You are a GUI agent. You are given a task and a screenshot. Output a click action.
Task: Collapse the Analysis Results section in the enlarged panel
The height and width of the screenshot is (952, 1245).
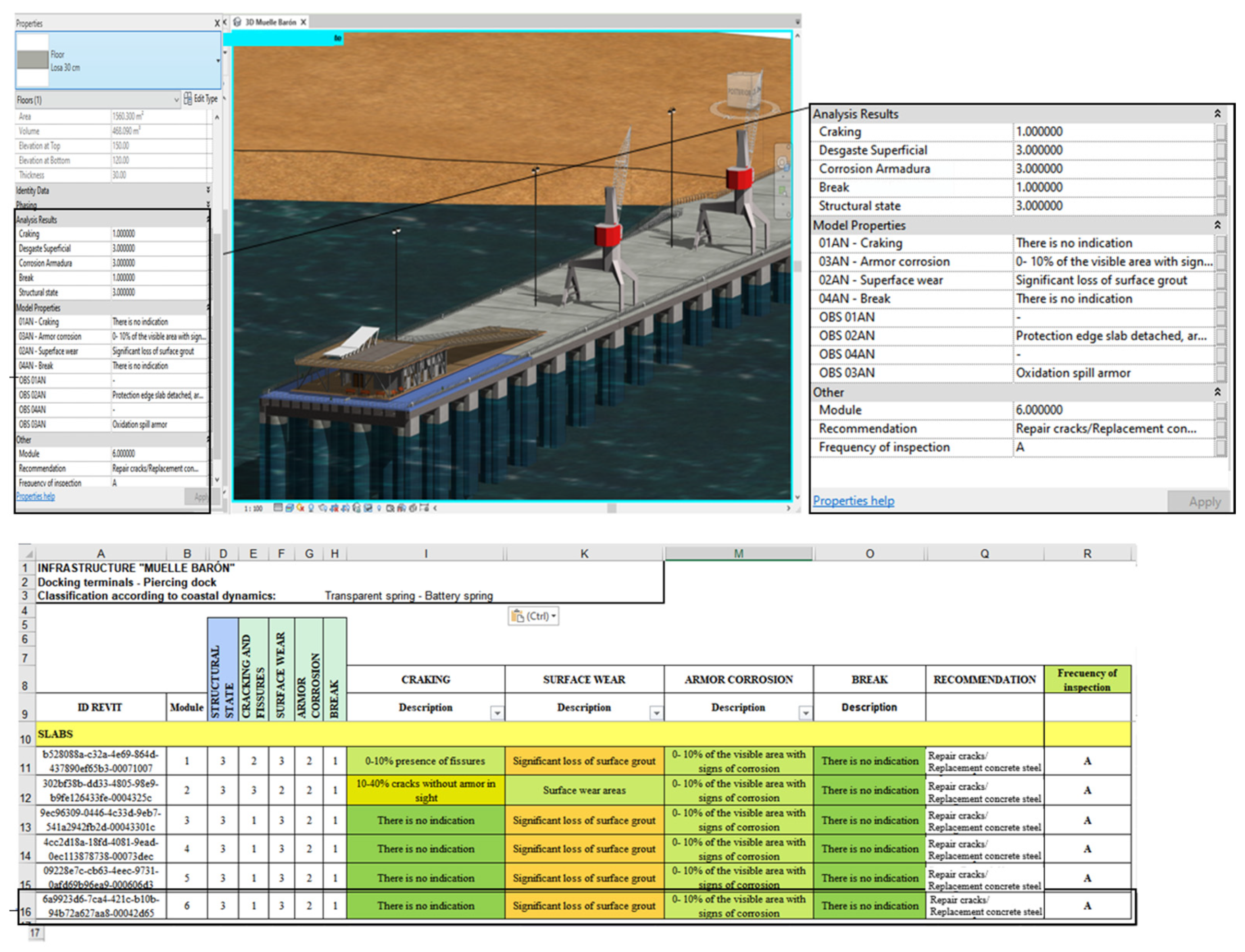click(x=1217, y=114)
